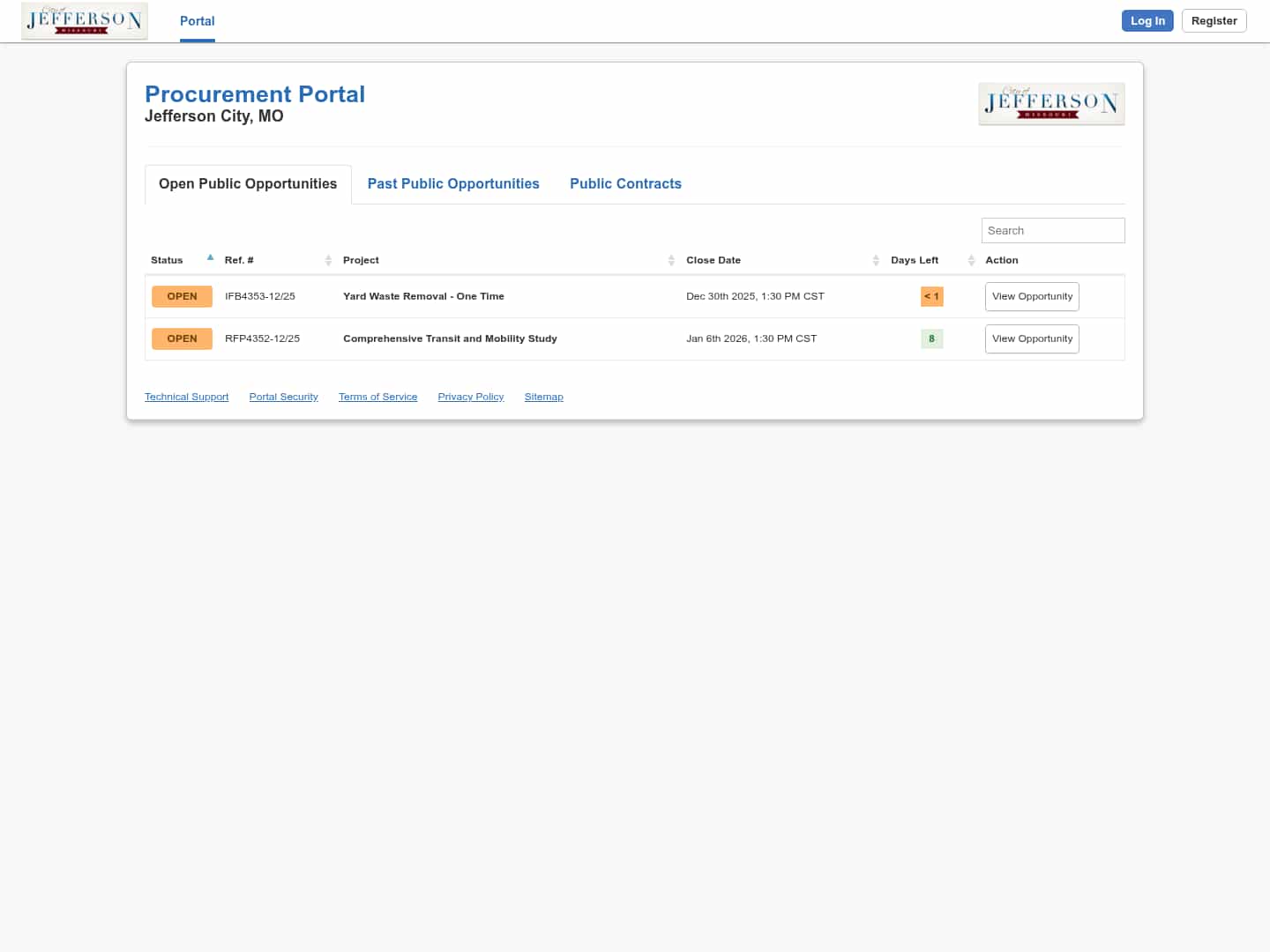Image resolution: width=1270 pixels, height=952 pixels.
Task: Click the '8' days left badge
Action: (931, 338)
